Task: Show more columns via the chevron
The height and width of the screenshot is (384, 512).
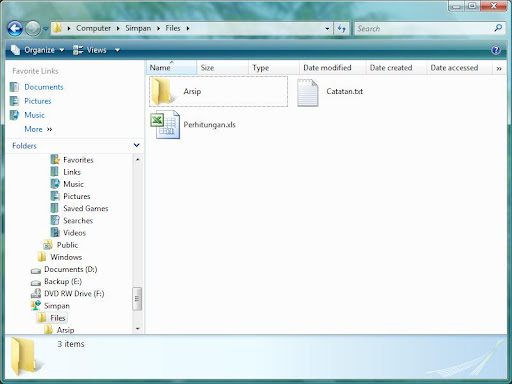Action: (499, 68)
